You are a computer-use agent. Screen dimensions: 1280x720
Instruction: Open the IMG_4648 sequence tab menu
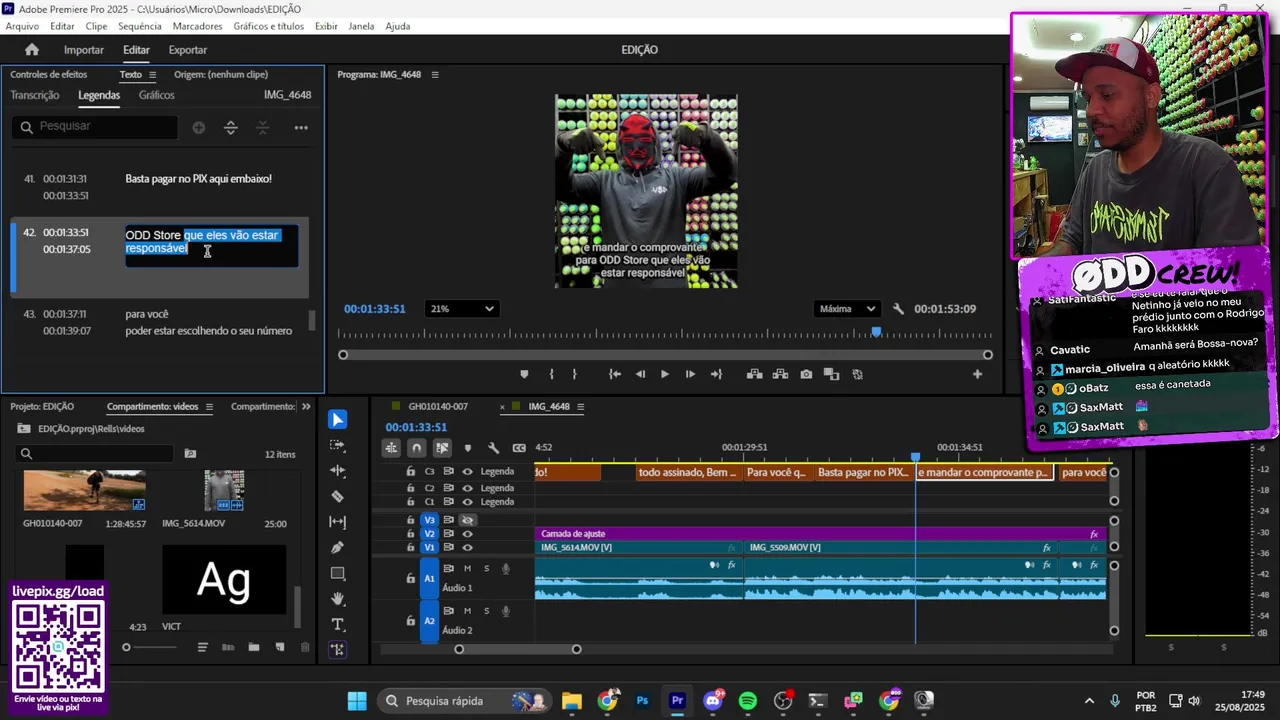point(580,407)
